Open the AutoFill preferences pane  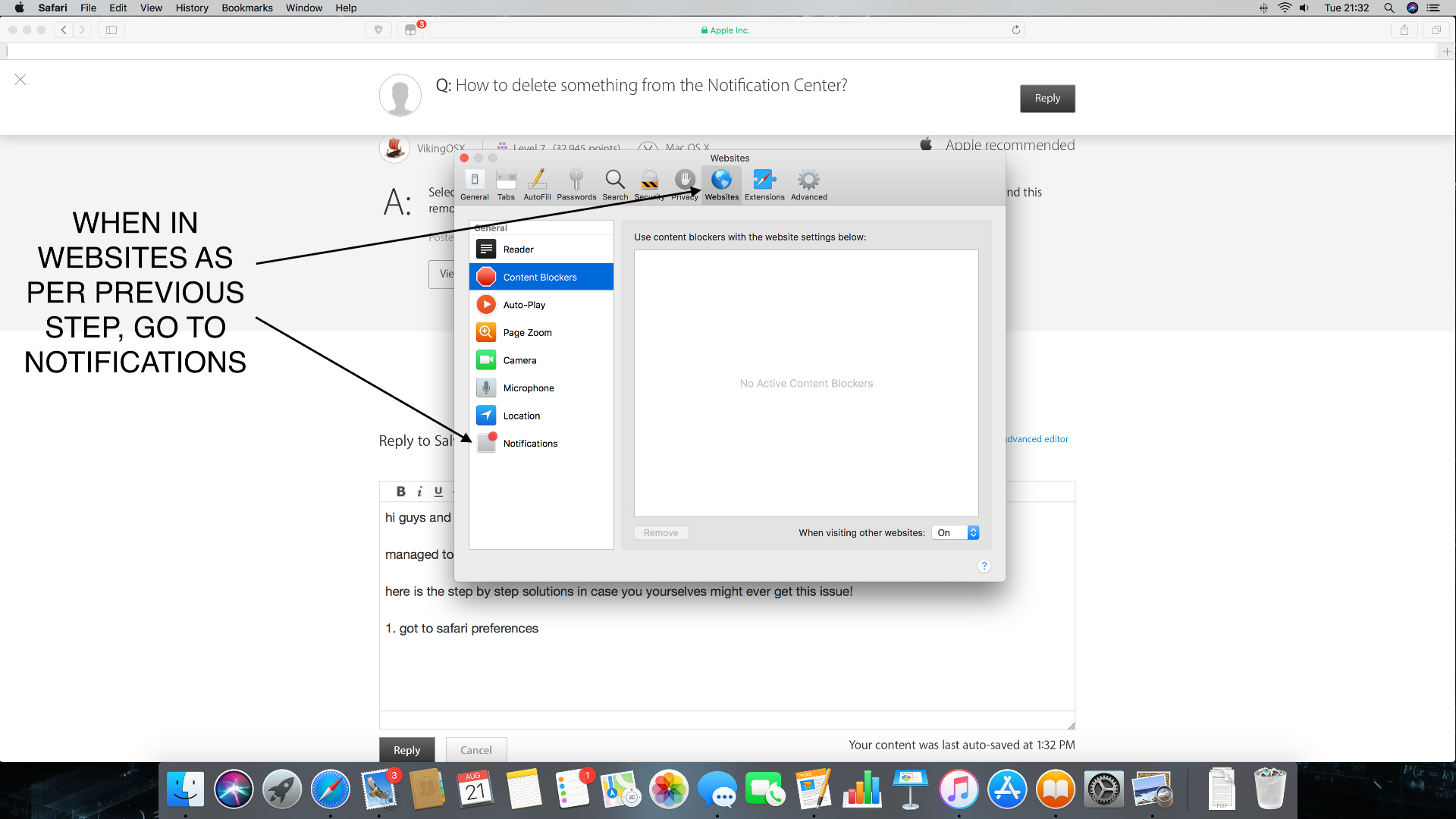[x=537, y=184]
